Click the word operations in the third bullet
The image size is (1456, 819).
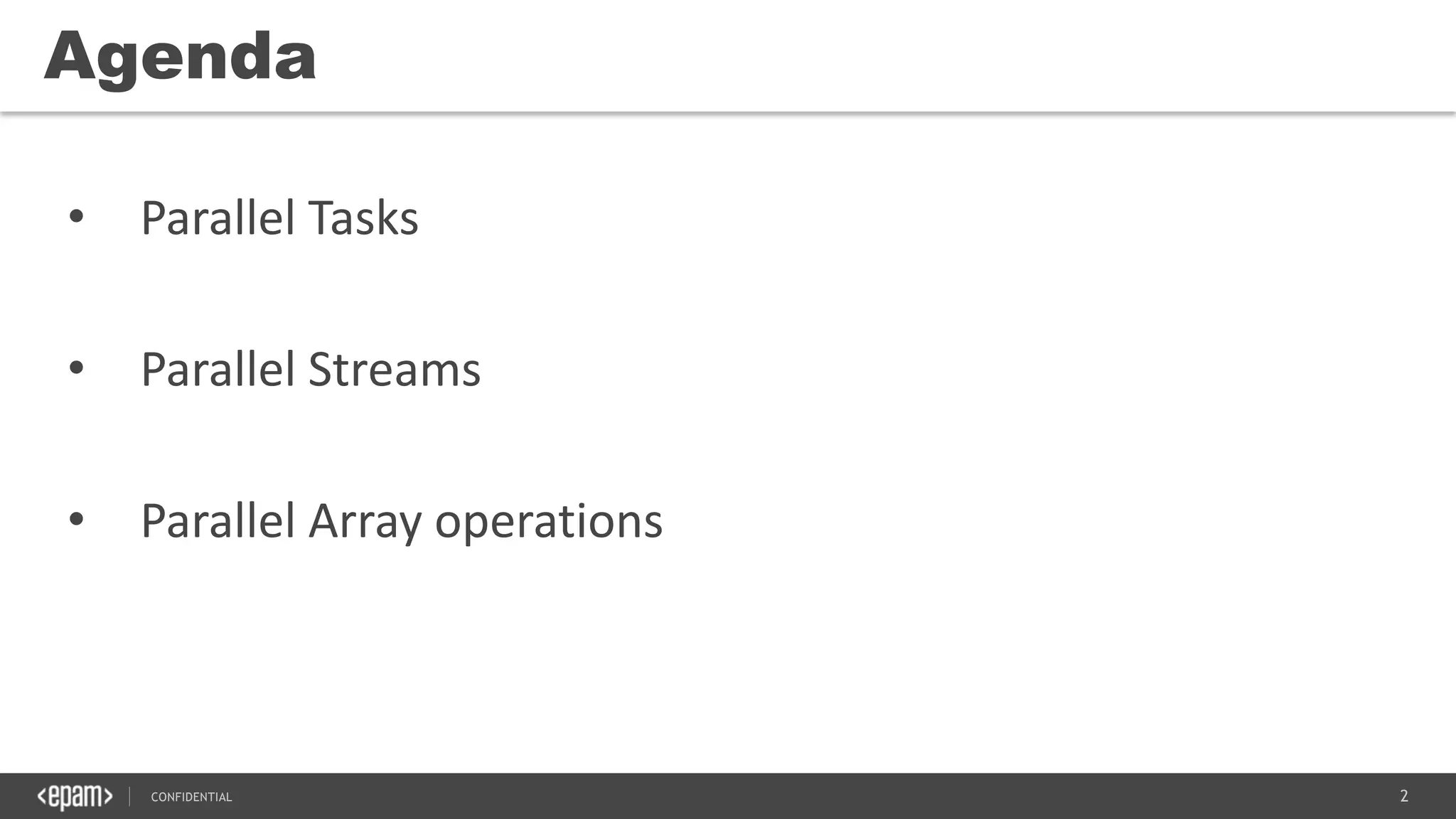coord(548,522)
